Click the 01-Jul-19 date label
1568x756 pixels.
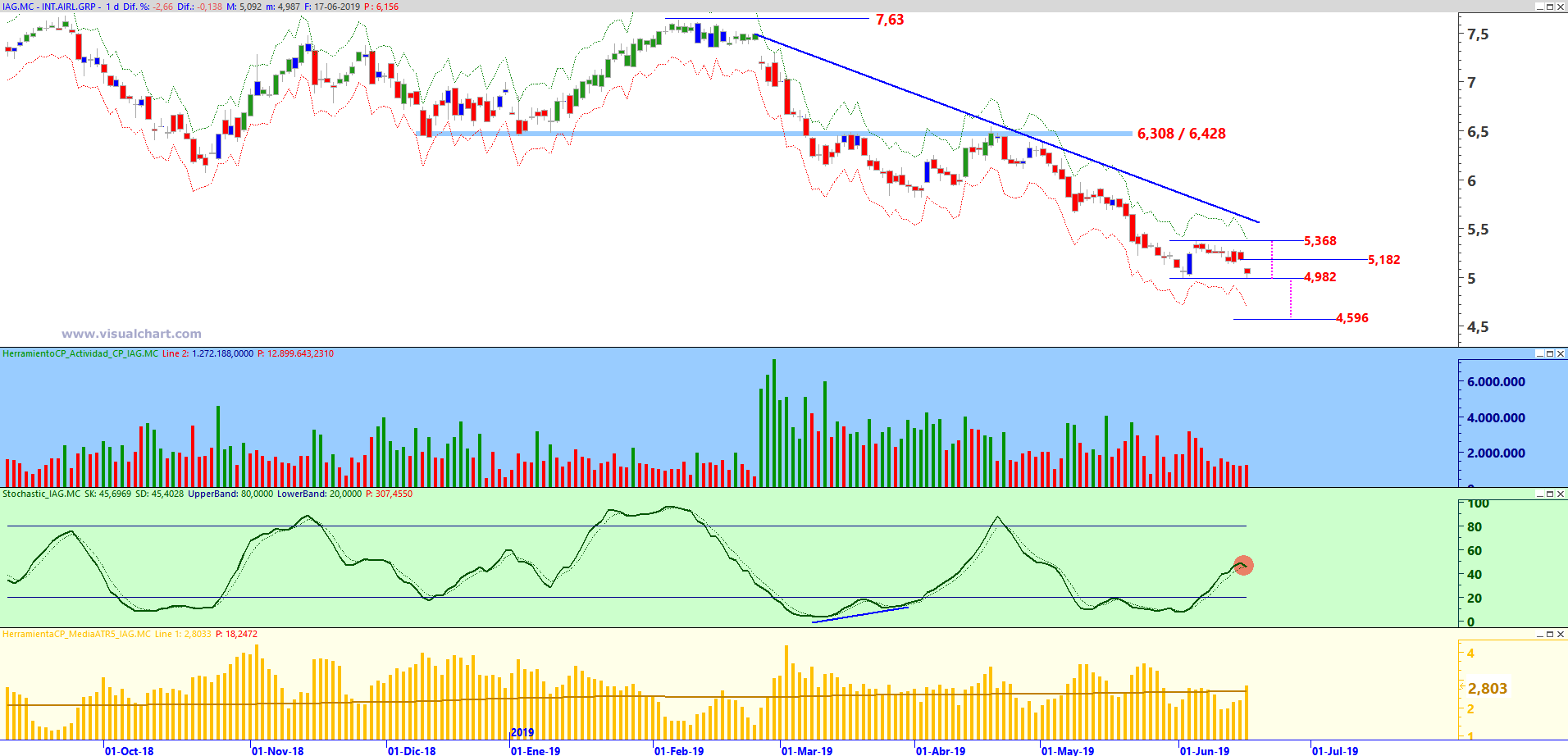click(1336, 750)
